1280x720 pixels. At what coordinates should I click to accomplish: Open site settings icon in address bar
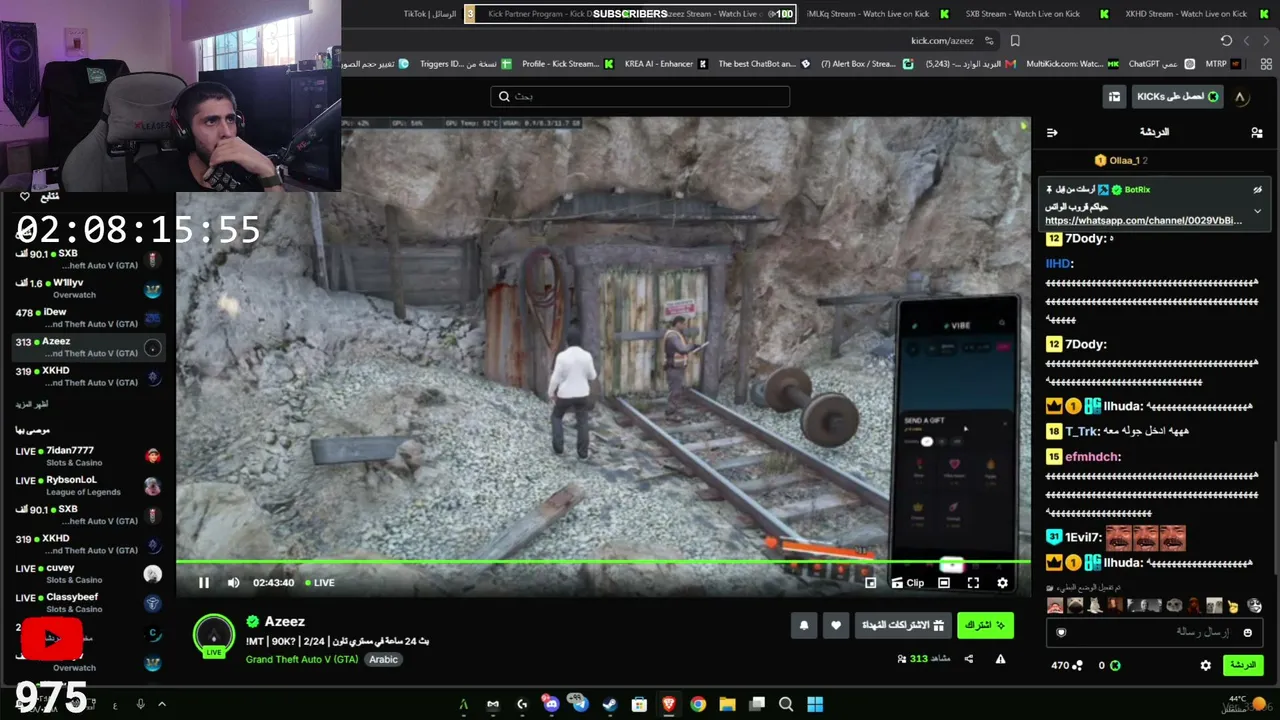pyautogui.click(x=989, y=41)
